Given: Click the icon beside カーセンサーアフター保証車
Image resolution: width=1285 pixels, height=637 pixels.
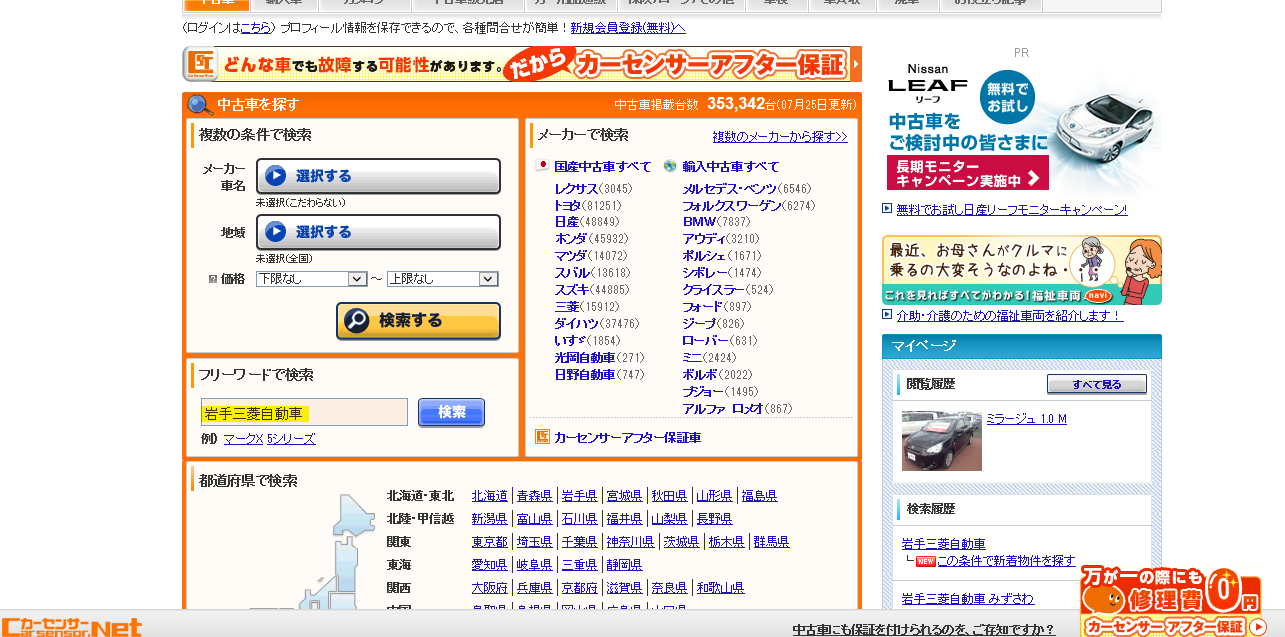Looking at the screenshot, I should pos(543,437).
